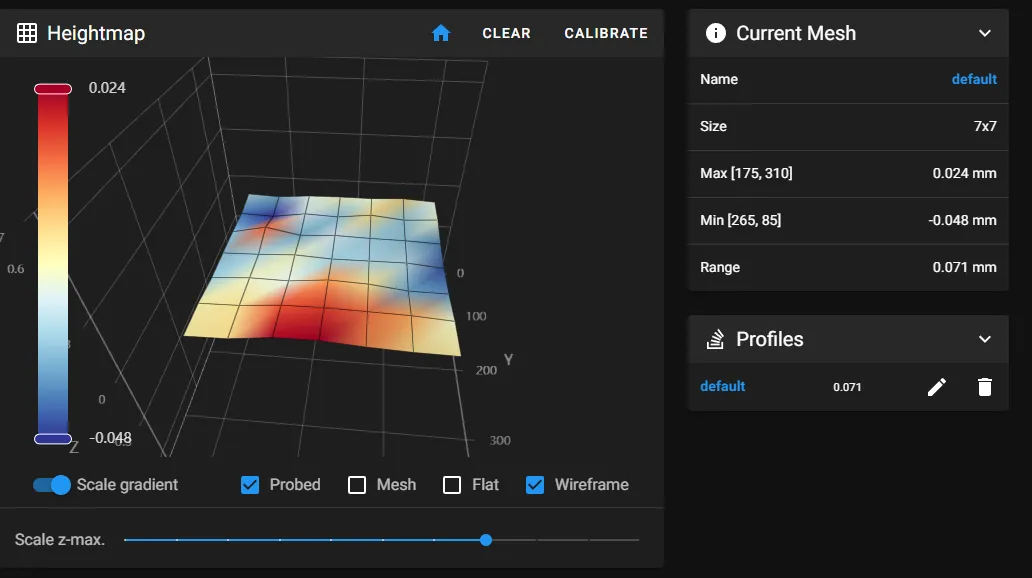The width and height of the screenshot is (1032, 578).
Task: Collapse the Current Mesh panel
Action: 984,33
